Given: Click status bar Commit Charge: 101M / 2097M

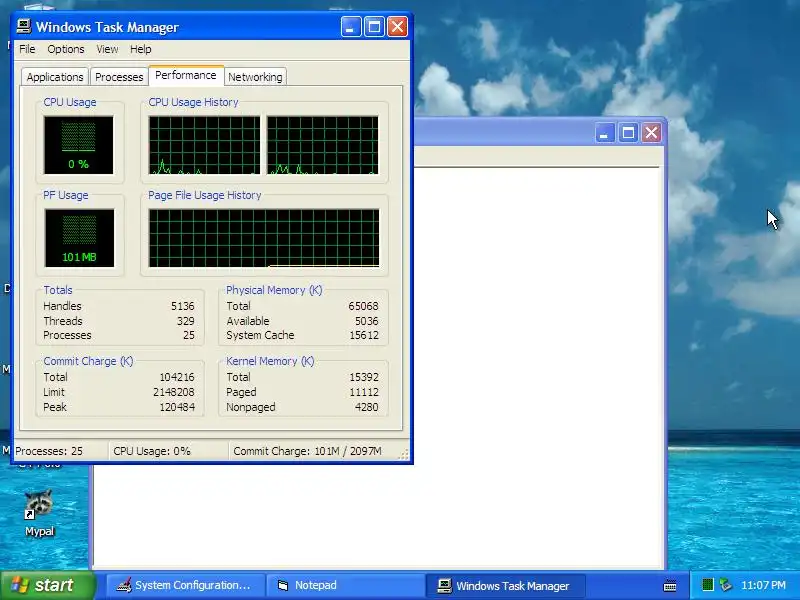Looking at the screenshot, I should (x=307, y=451).
